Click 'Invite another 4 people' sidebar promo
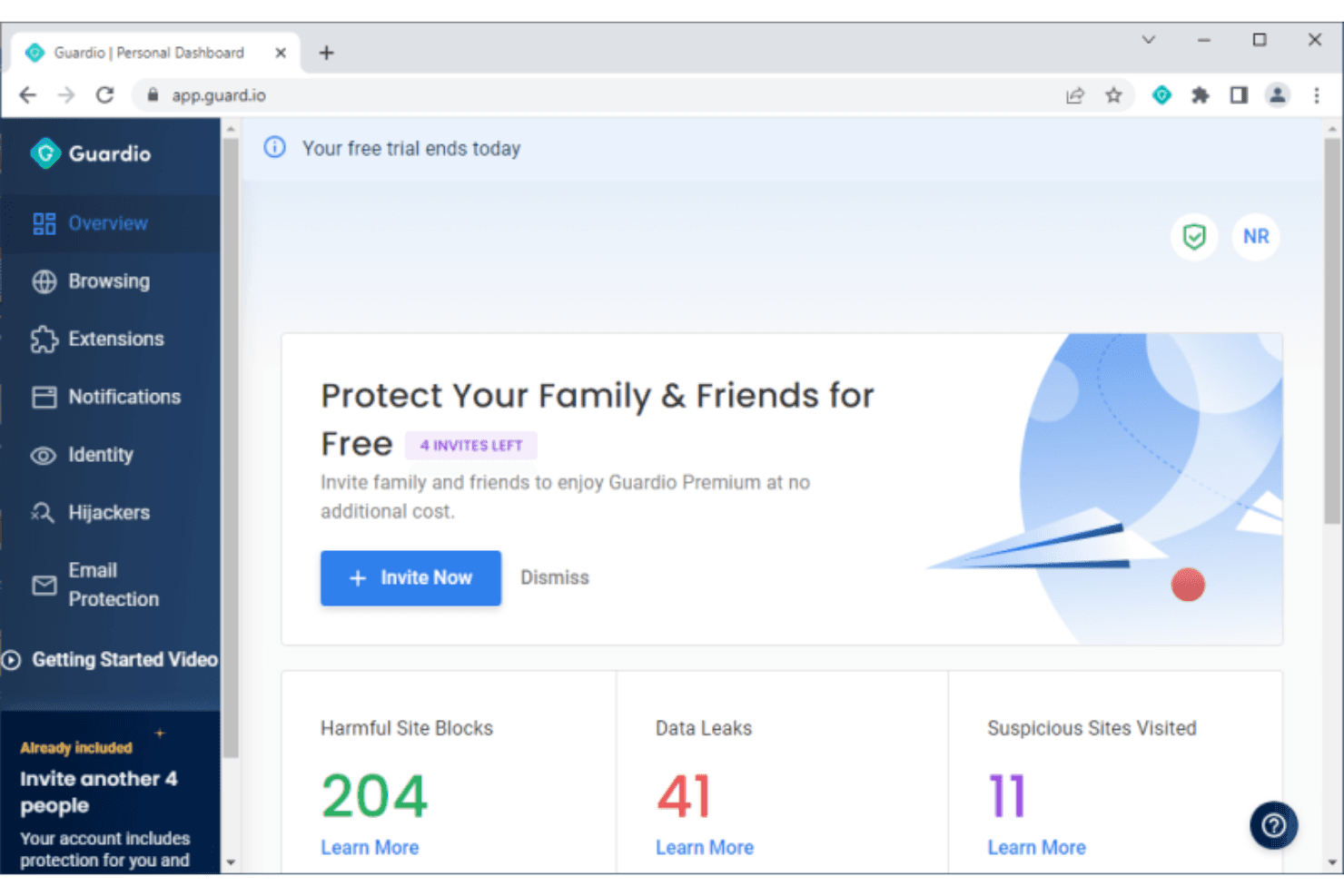Image resolution: width=1344 pixels, height=896 pixels. (x=99, y=793)
